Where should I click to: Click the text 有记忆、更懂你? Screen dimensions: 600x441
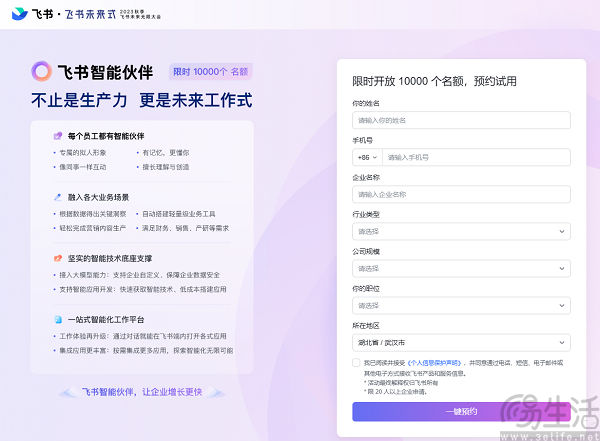[166, 153]
